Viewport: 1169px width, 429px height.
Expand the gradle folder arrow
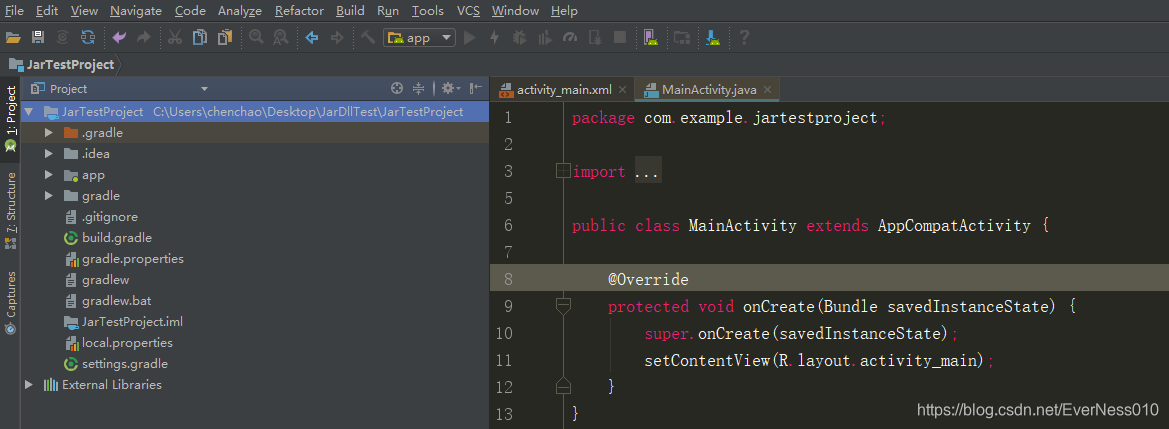(49, 196)
